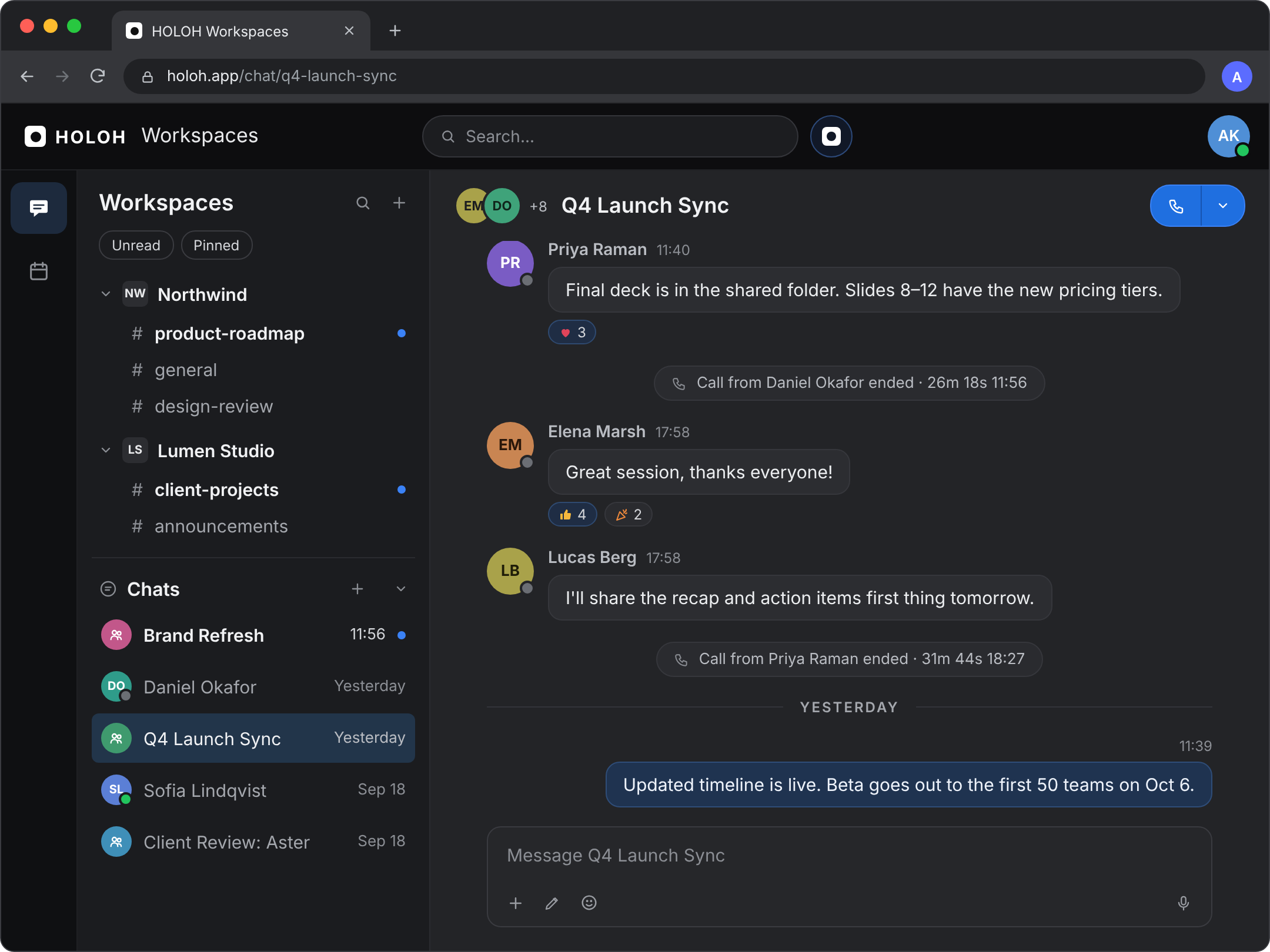
Task: Open the general channel
Action: click(x=253, y=370)
